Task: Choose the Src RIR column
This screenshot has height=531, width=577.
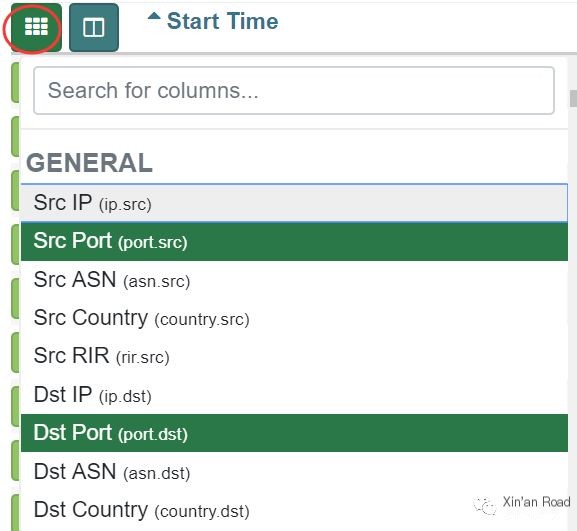Action: point(294,357)
